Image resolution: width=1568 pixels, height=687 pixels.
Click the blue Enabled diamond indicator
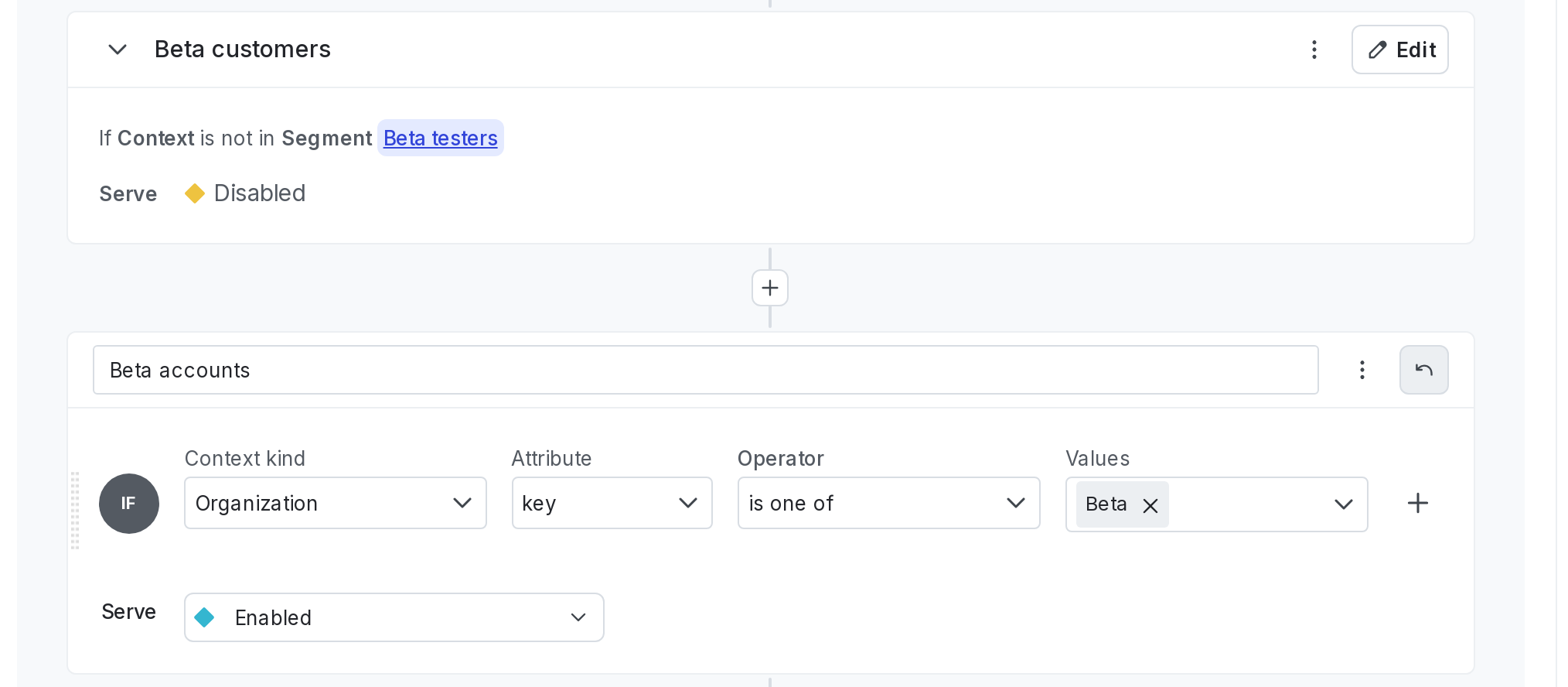[x=205, y=617]
